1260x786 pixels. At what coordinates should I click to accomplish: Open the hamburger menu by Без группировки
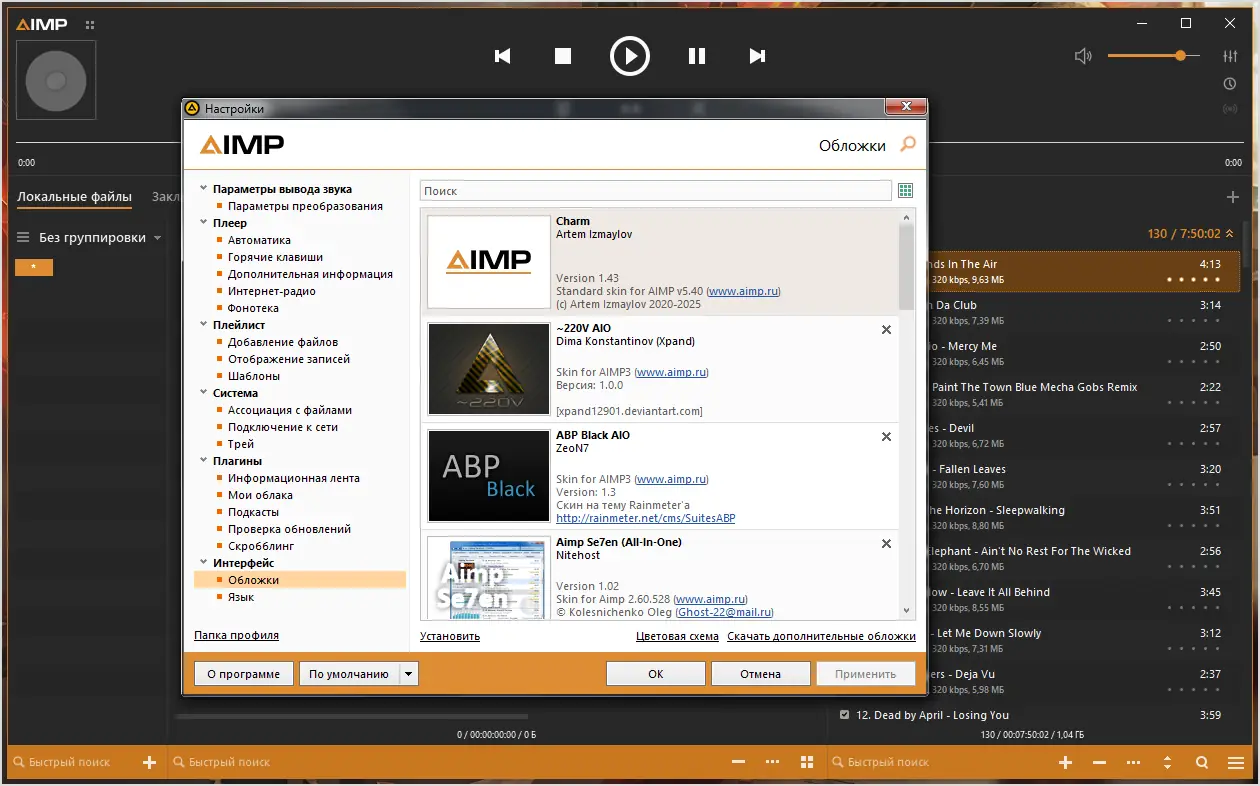pos(23,238)
